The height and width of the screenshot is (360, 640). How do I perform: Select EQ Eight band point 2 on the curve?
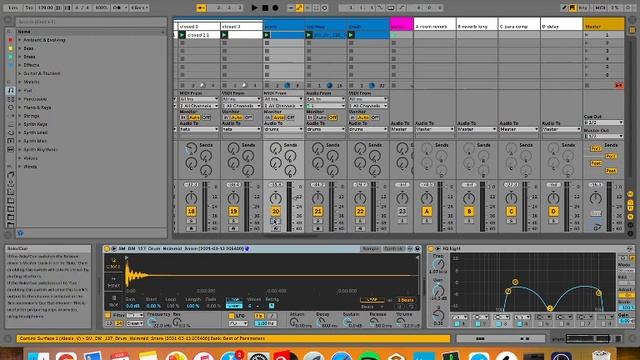[515, 282]
